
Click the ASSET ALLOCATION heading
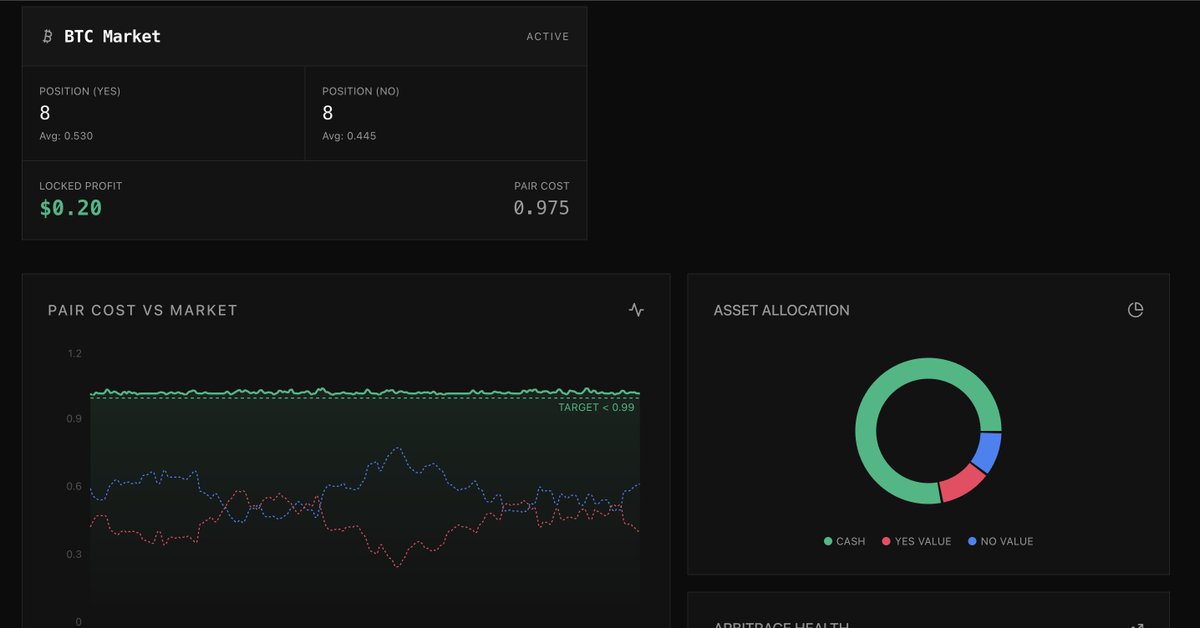pyautogui.click(x=782, y=310)
